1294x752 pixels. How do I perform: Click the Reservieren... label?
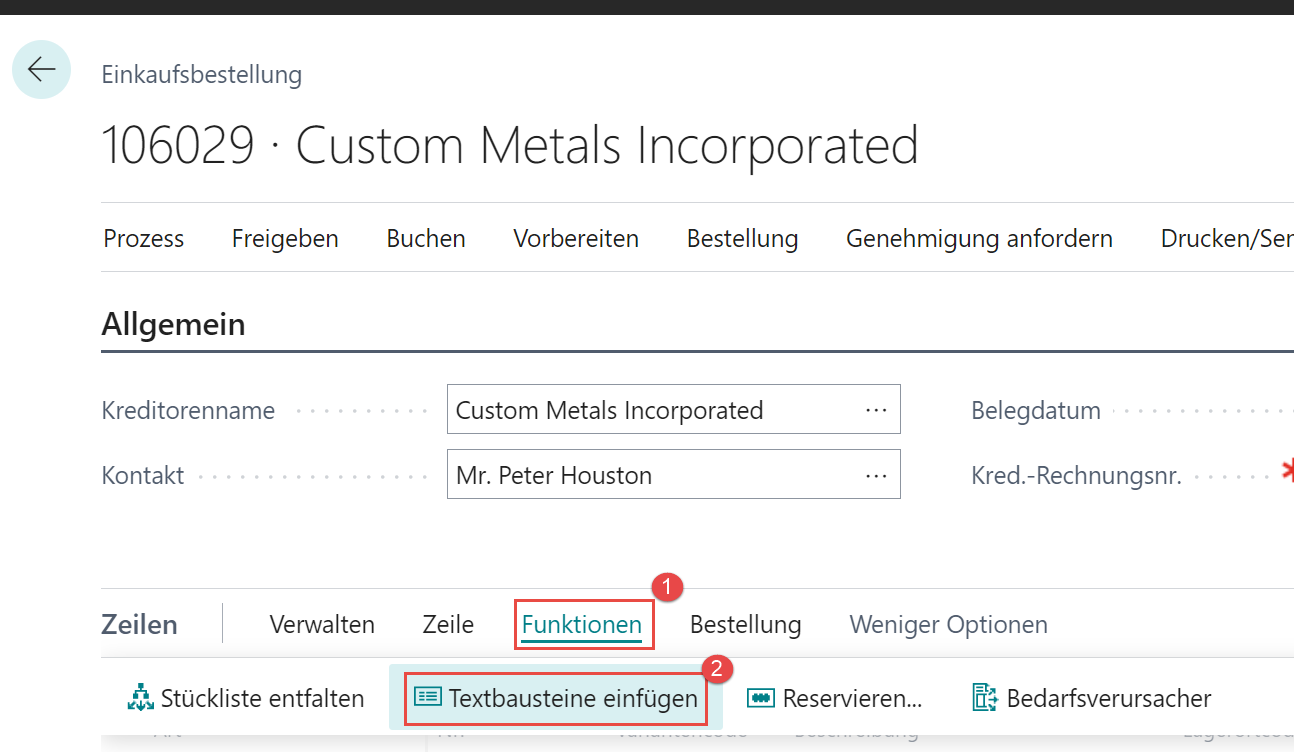pos(853,698)
